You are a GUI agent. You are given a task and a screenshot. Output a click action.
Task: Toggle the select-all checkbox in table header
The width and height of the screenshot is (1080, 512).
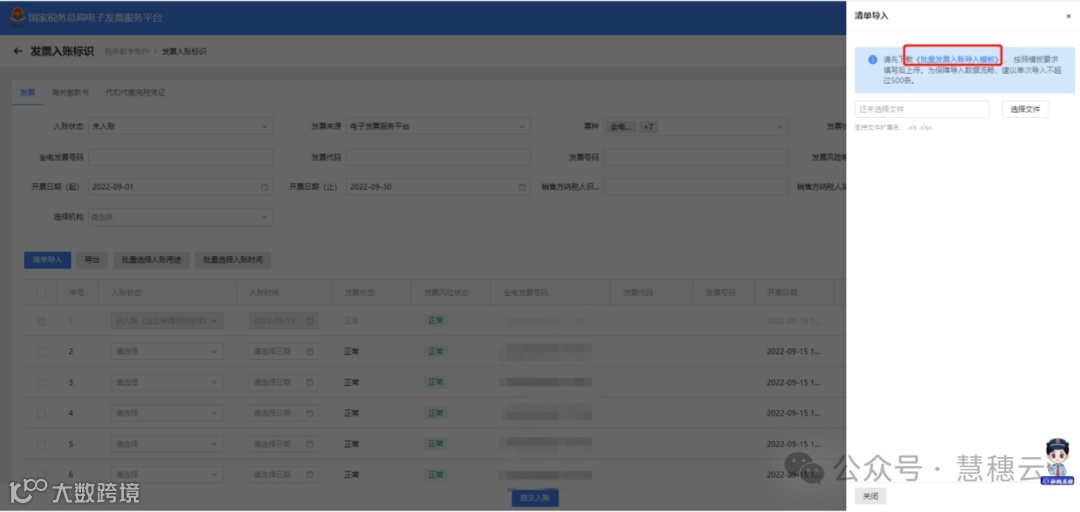tap(41, 292)
